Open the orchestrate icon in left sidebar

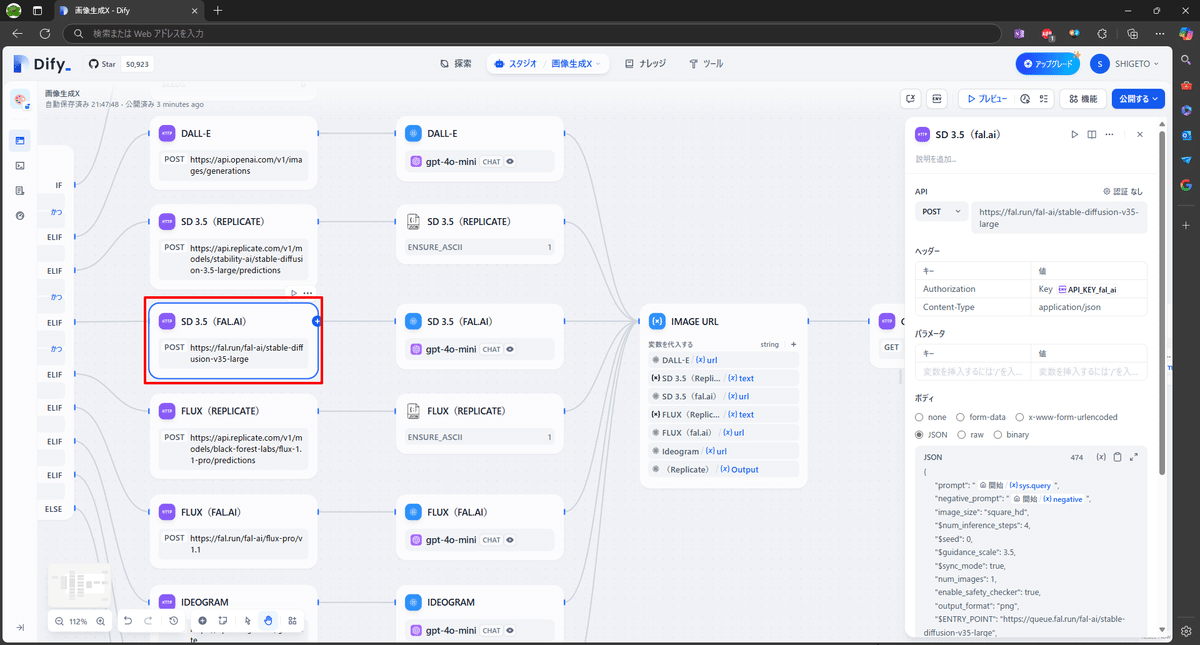pos(20,140)
